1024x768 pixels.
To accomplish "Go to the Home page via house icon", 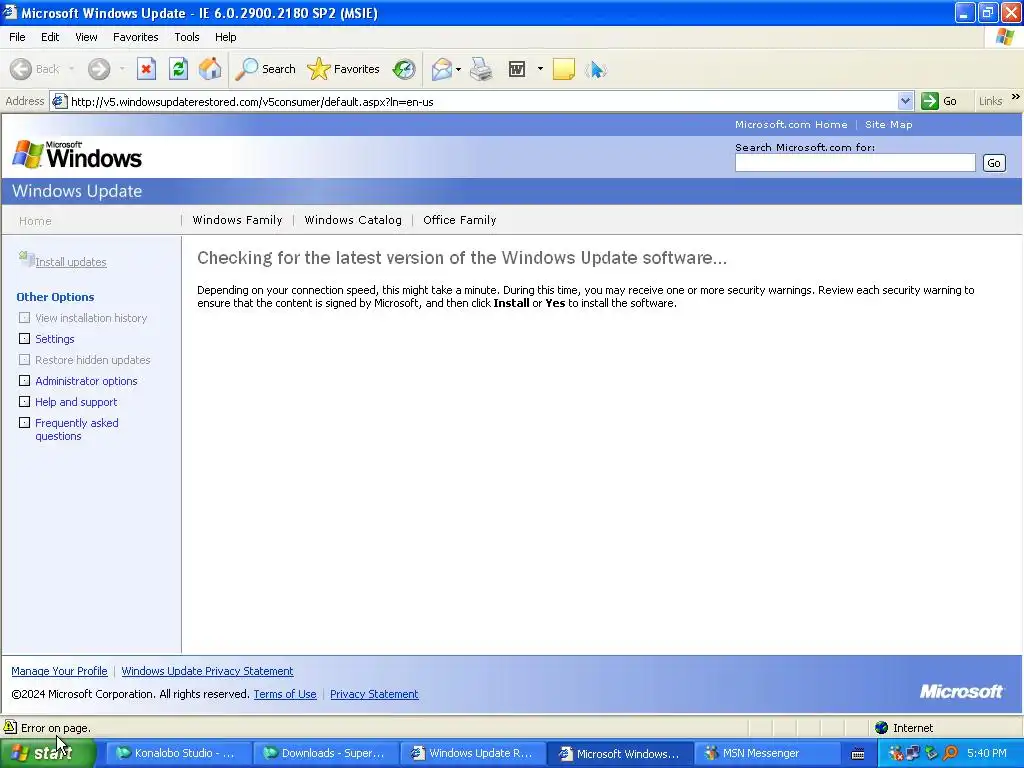I will point(210,69).
